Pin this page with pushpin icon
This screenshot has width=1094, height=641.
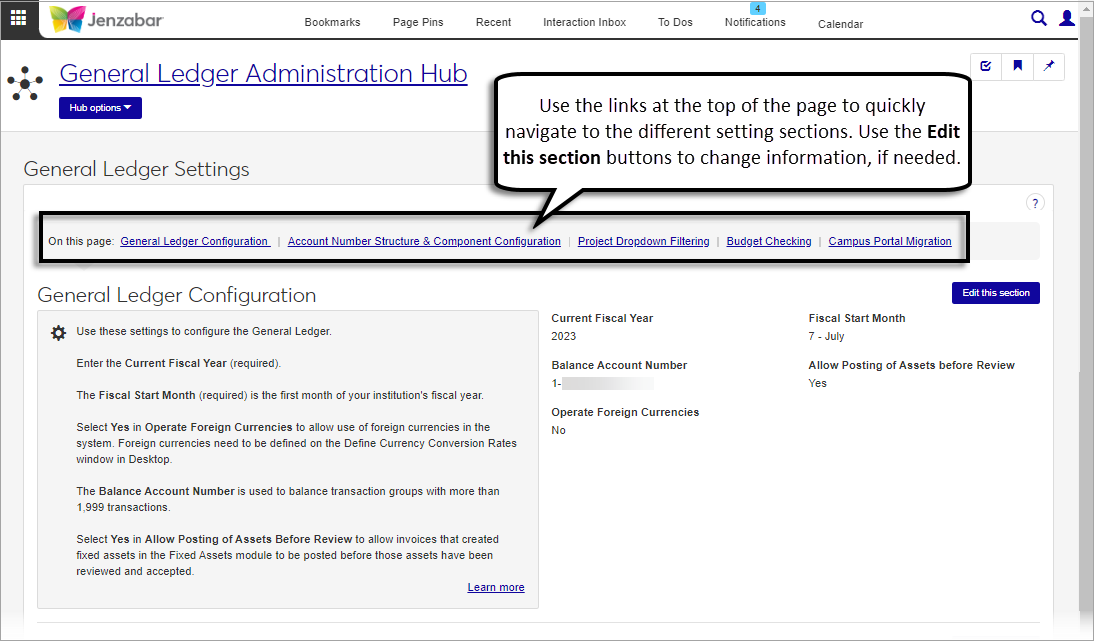click(1049, 66)
